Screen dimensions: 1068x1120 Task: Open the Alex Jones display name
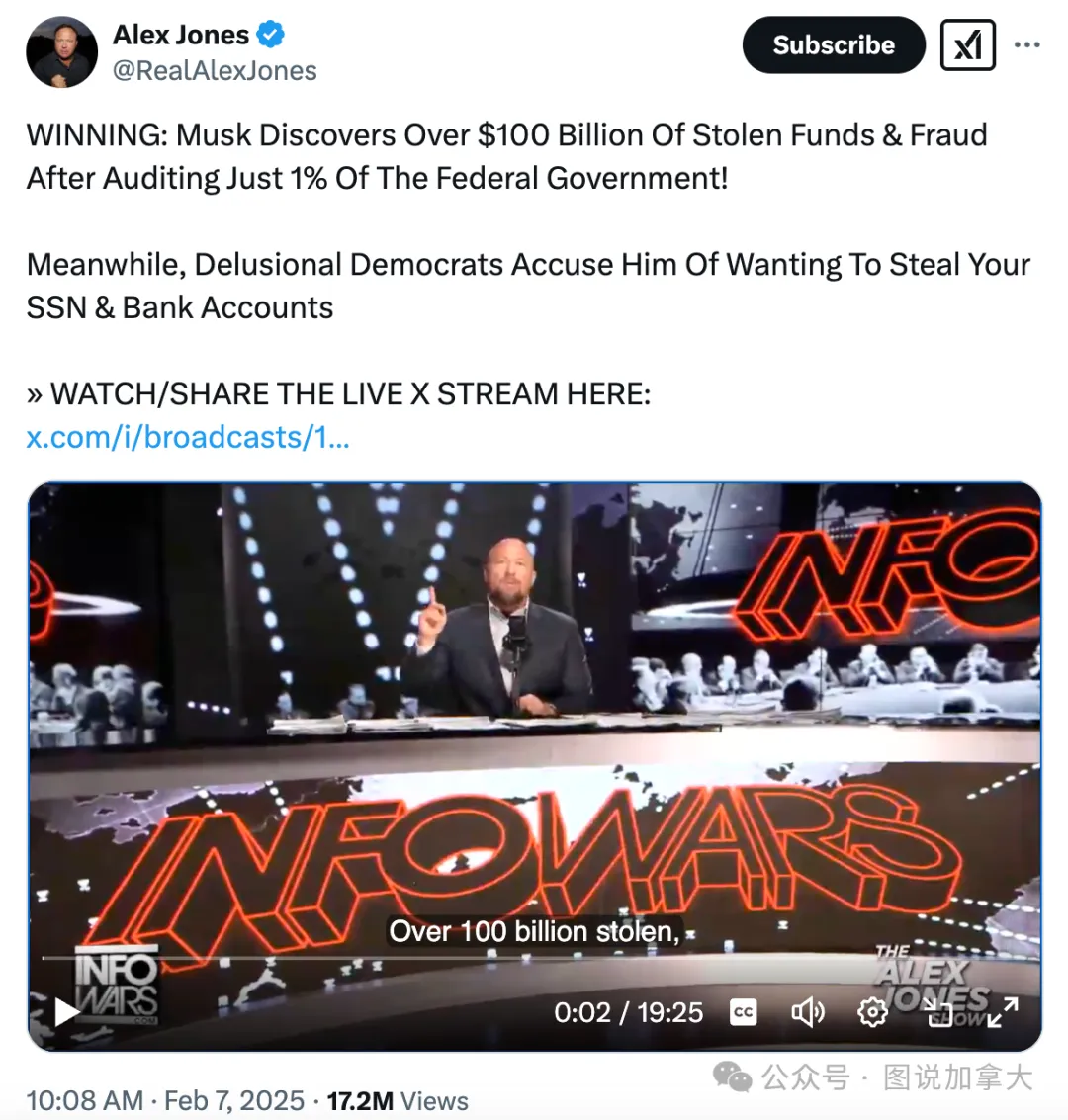(181, 35)
